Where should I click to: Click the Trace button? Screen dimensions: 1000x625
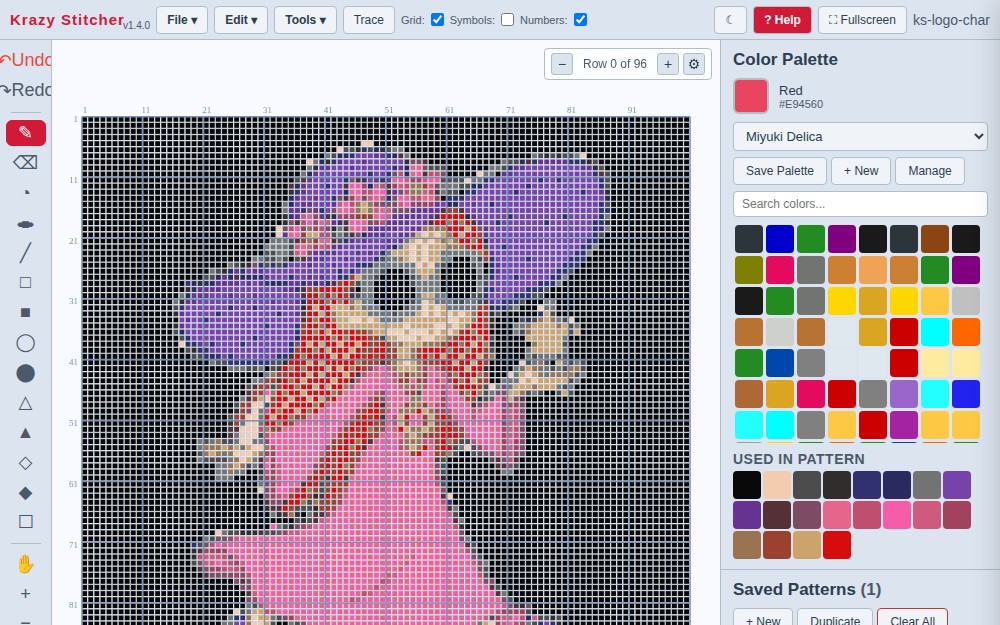[369, 20]
